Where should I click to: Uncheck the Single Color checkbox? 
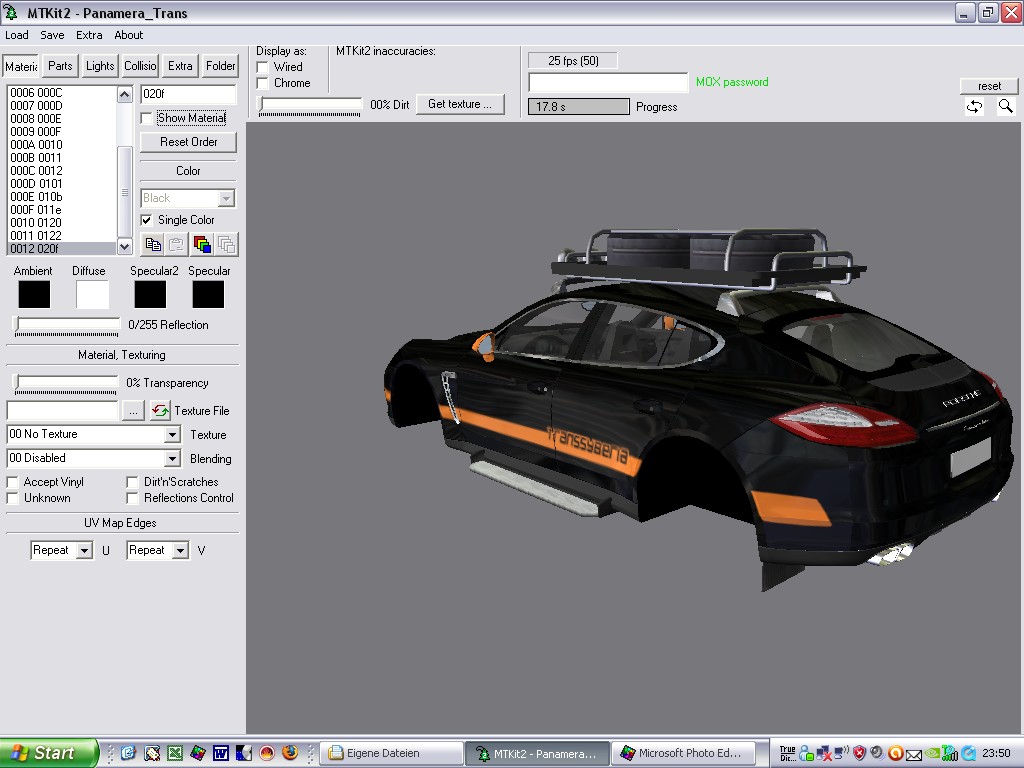coord(146,220)
